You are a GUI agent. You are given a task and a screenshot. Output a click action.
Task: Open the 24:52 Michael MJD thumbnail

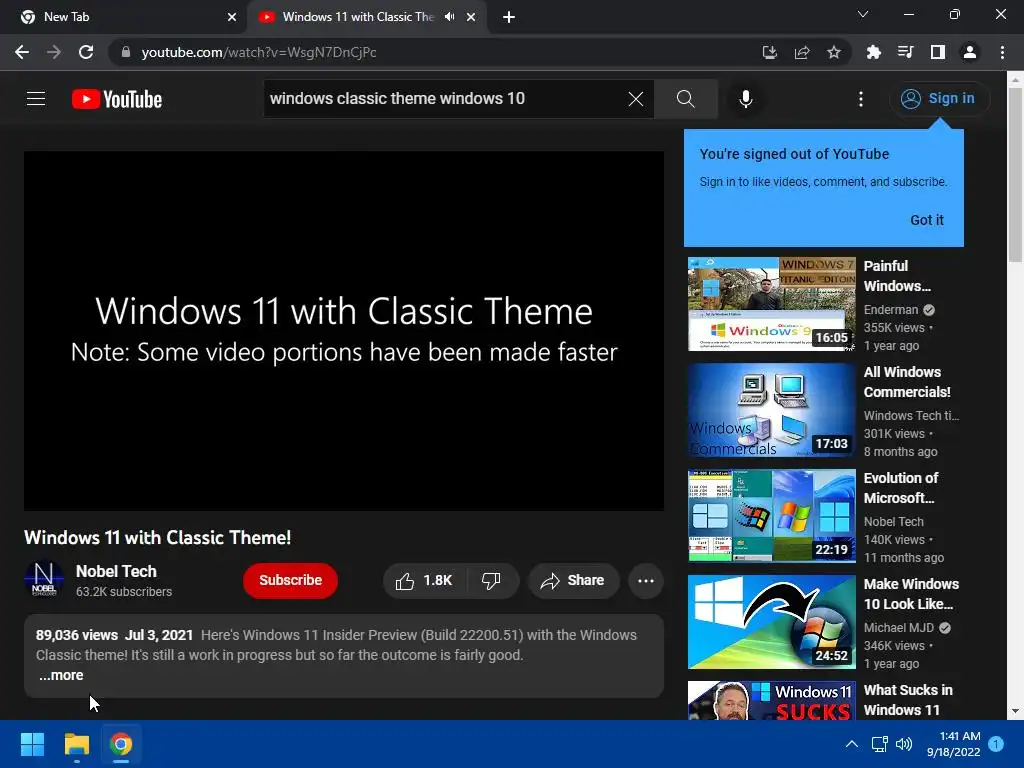click(x=771, y=622)
